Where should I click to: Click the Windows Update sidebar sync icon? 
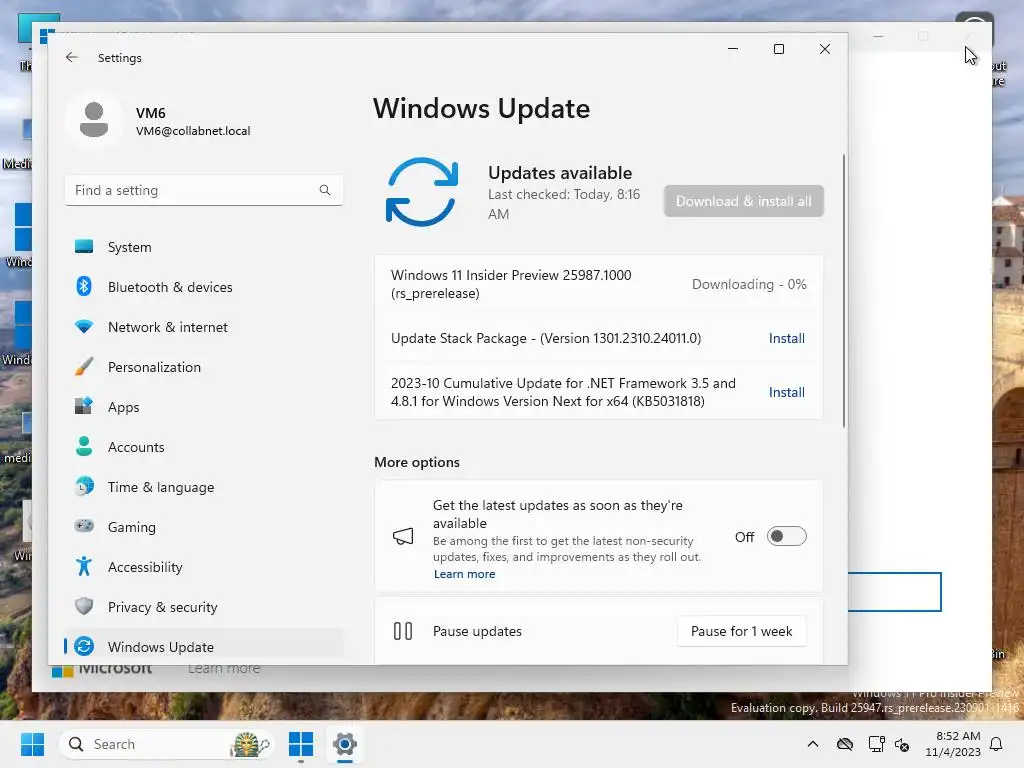84,647
